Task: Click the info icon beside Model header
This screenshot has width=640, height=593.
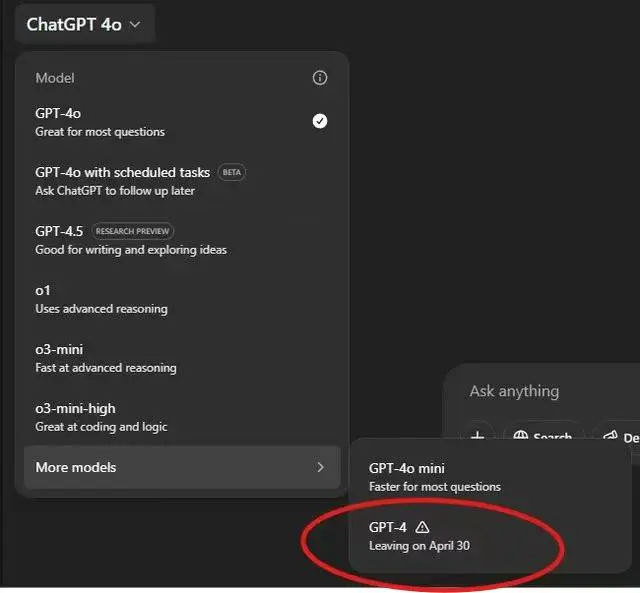Action: (320, 78)
